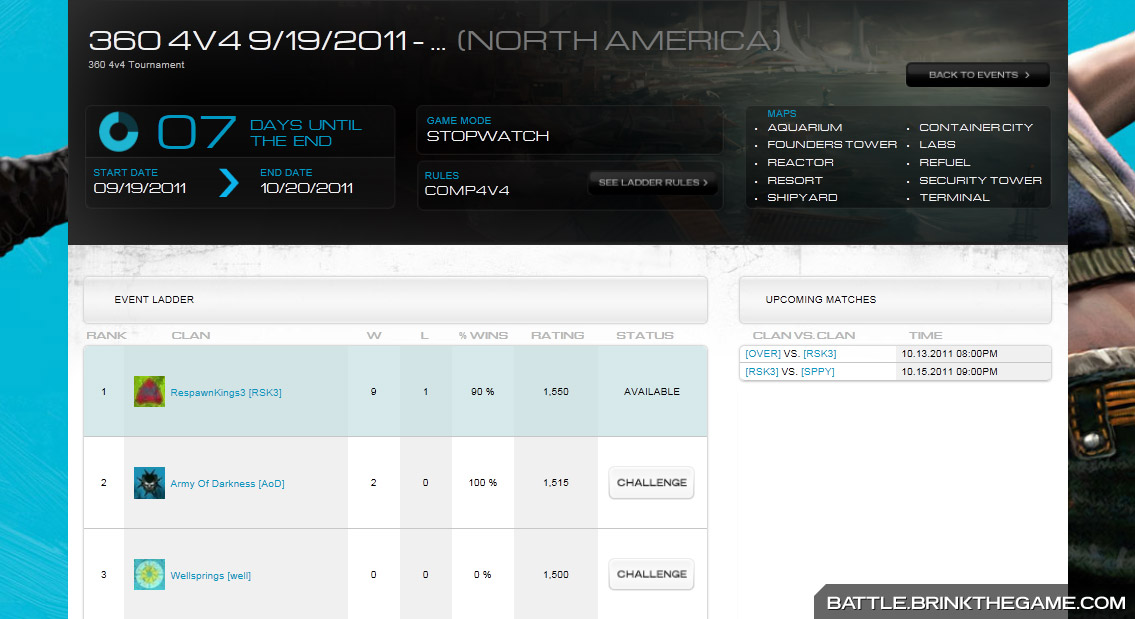Screen dimensions: 1135x619
Task: Challenge the Army Of Darkness clan
Action: pos(651,483)
